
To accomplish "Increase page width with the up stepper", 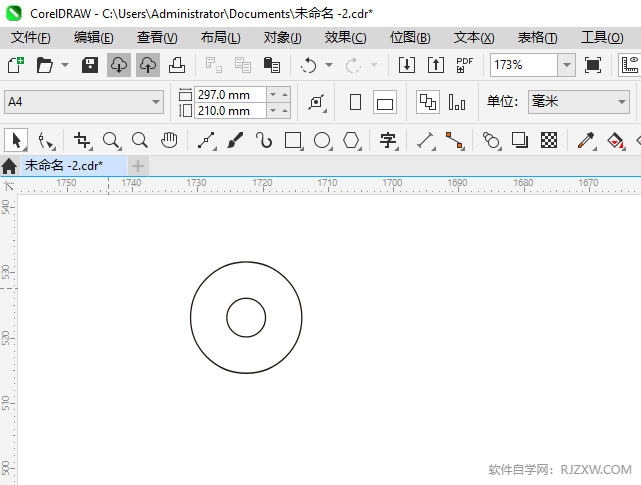I will [x=285, y=95].
